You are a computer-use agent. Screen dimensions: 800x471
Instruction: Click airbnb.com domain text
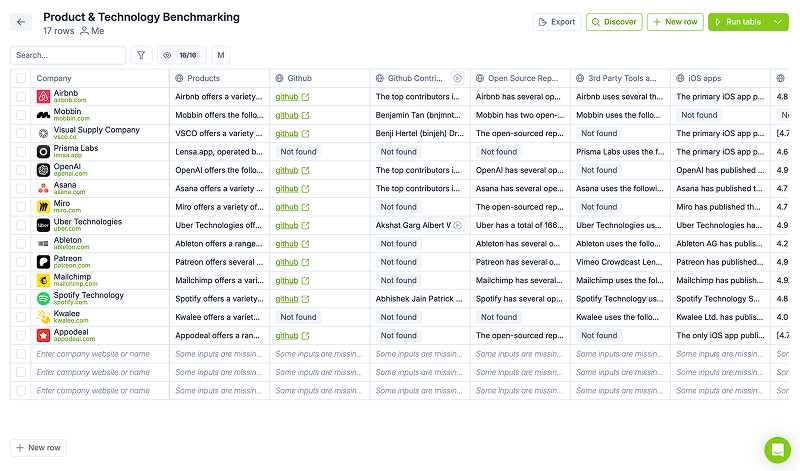click(x=70, y=100)
